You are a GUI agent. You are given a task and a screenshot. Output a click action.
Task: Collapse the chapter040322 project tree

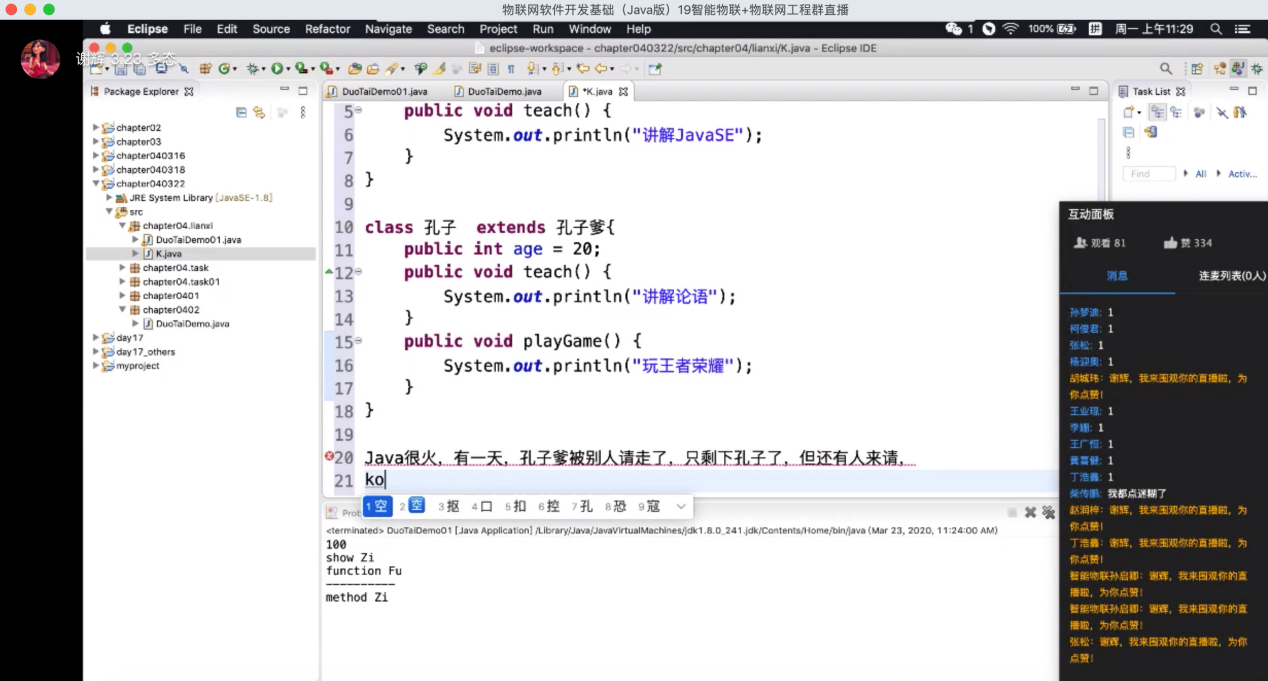pos(96,184)
